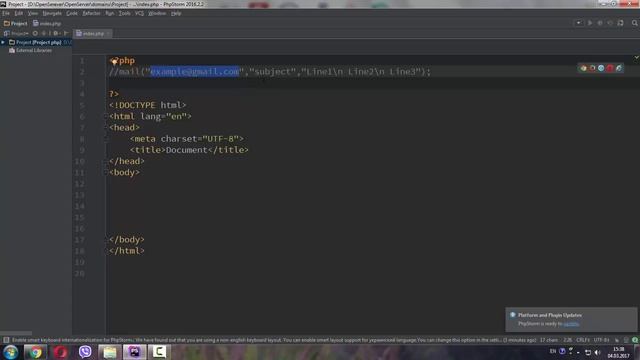Click the horizontal scrollbar under Project panel
The image size is (640, 360).
point(16,333)
